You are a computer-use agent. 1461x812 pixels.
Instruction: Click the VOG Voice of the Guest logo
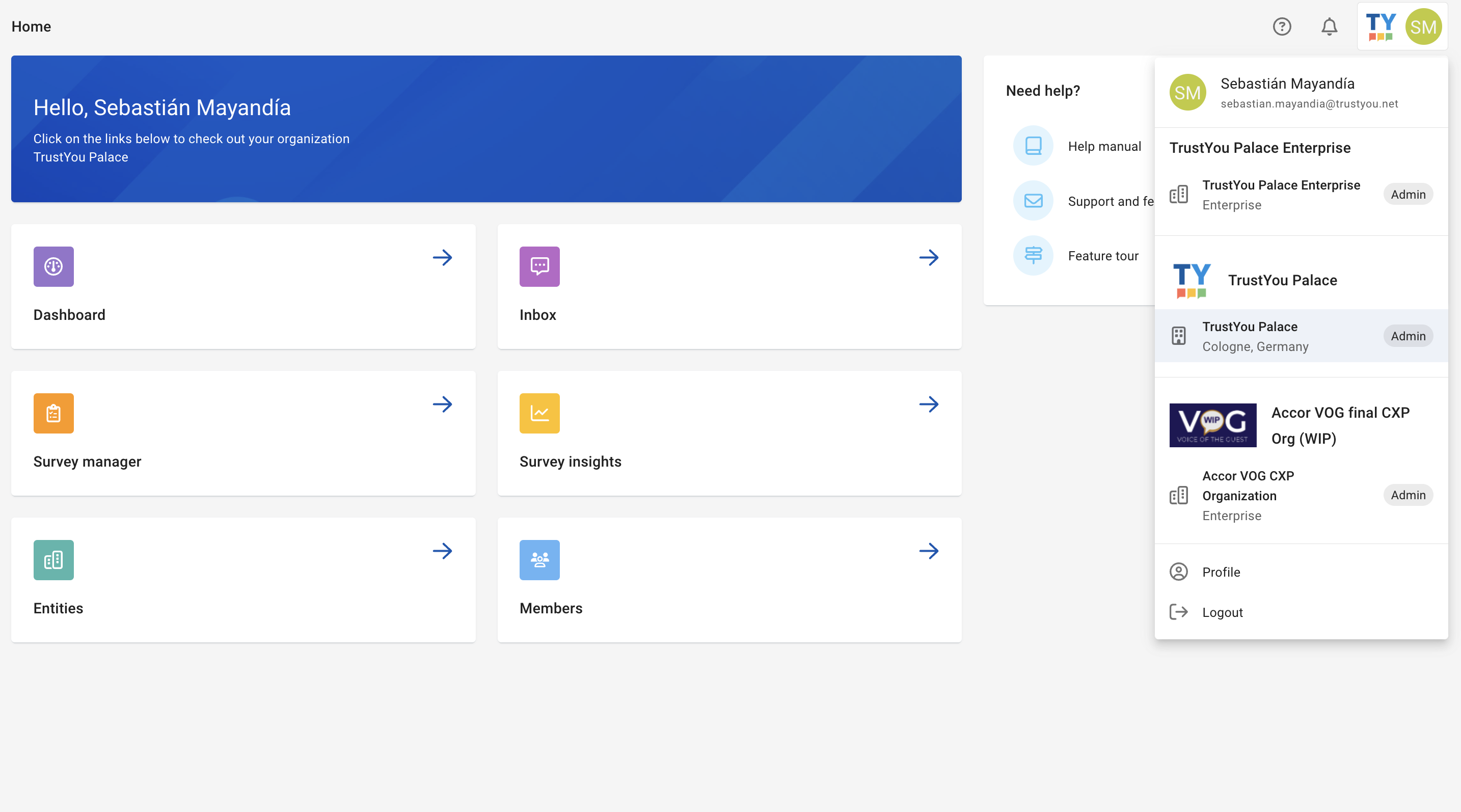1212,425
